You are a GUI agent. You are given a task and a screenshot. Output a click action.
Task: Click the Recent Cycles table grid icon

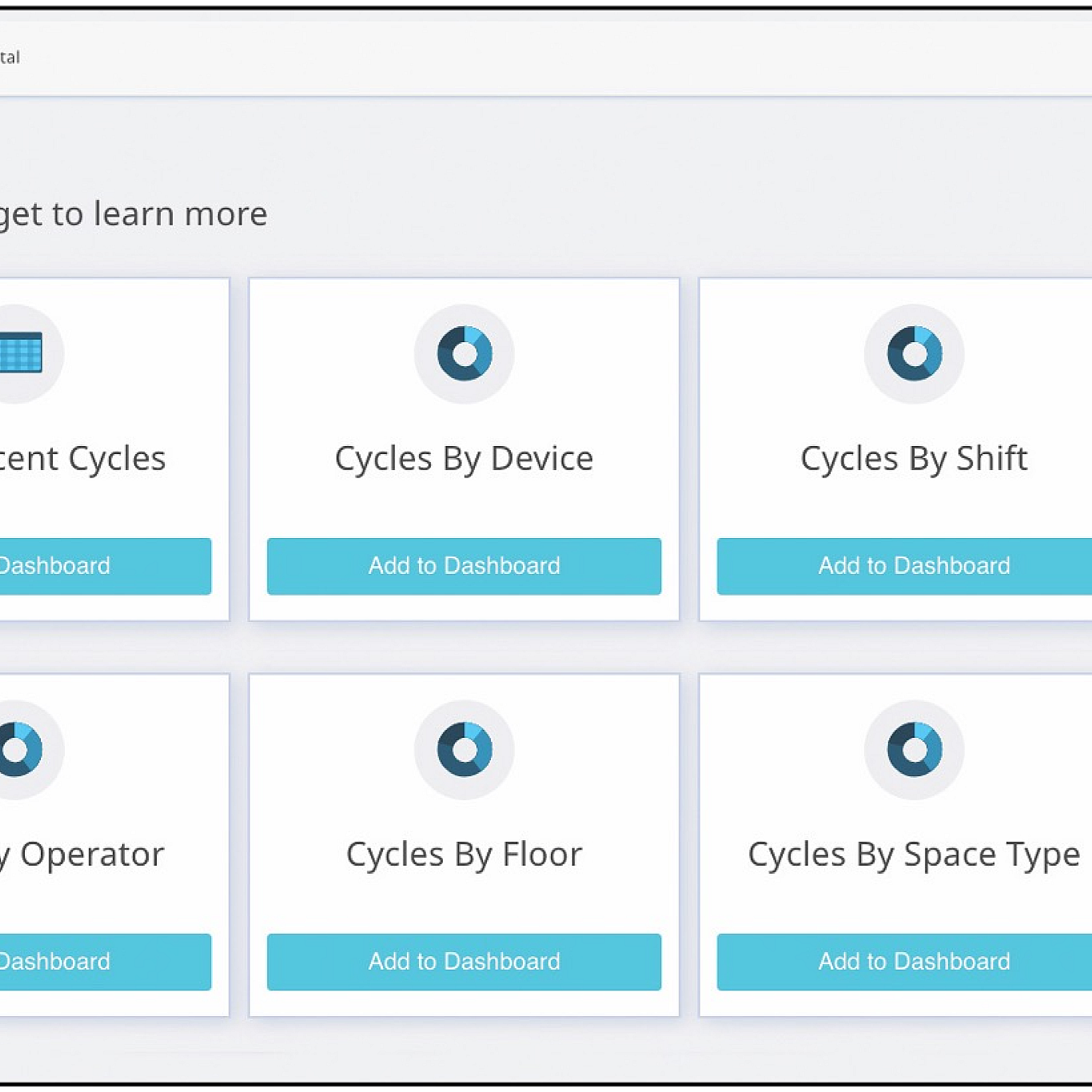click(21, 353)
